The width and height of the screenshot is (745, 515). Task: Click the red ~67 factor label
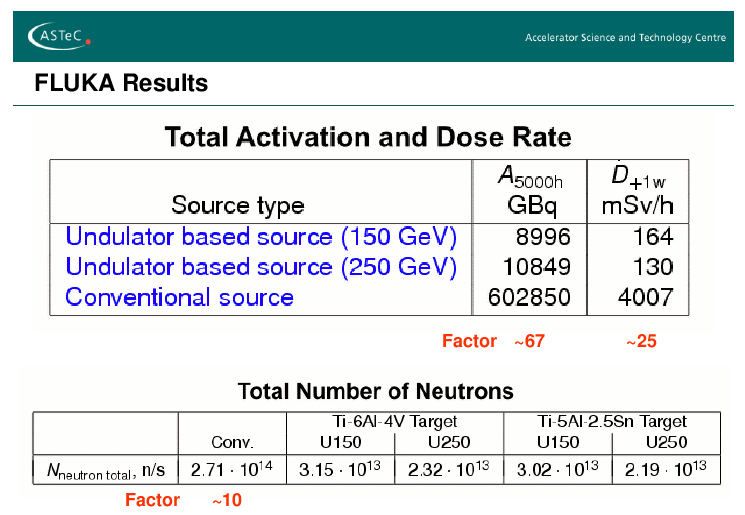tap(529, 342)
